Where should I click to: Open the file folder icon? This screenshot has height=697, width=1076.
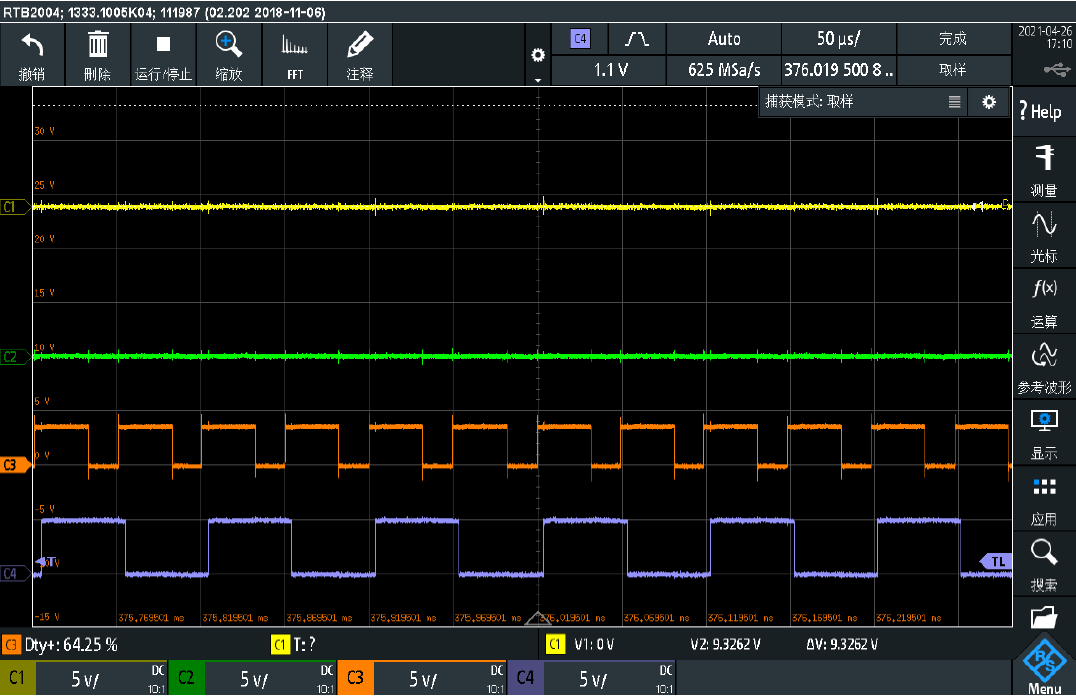(1044, 617)
